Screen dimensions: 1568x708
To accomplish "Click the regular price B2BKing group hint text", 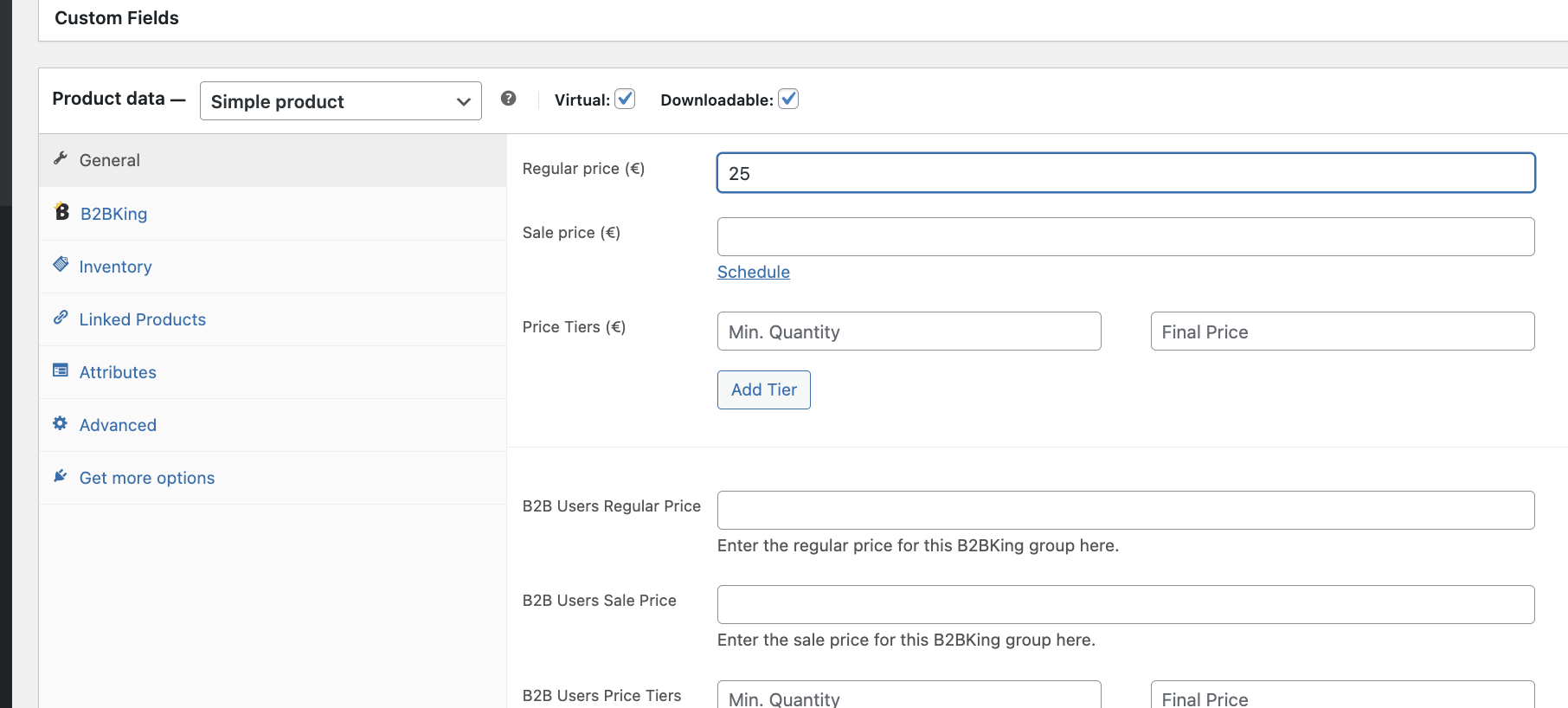I will coord(918,546).
